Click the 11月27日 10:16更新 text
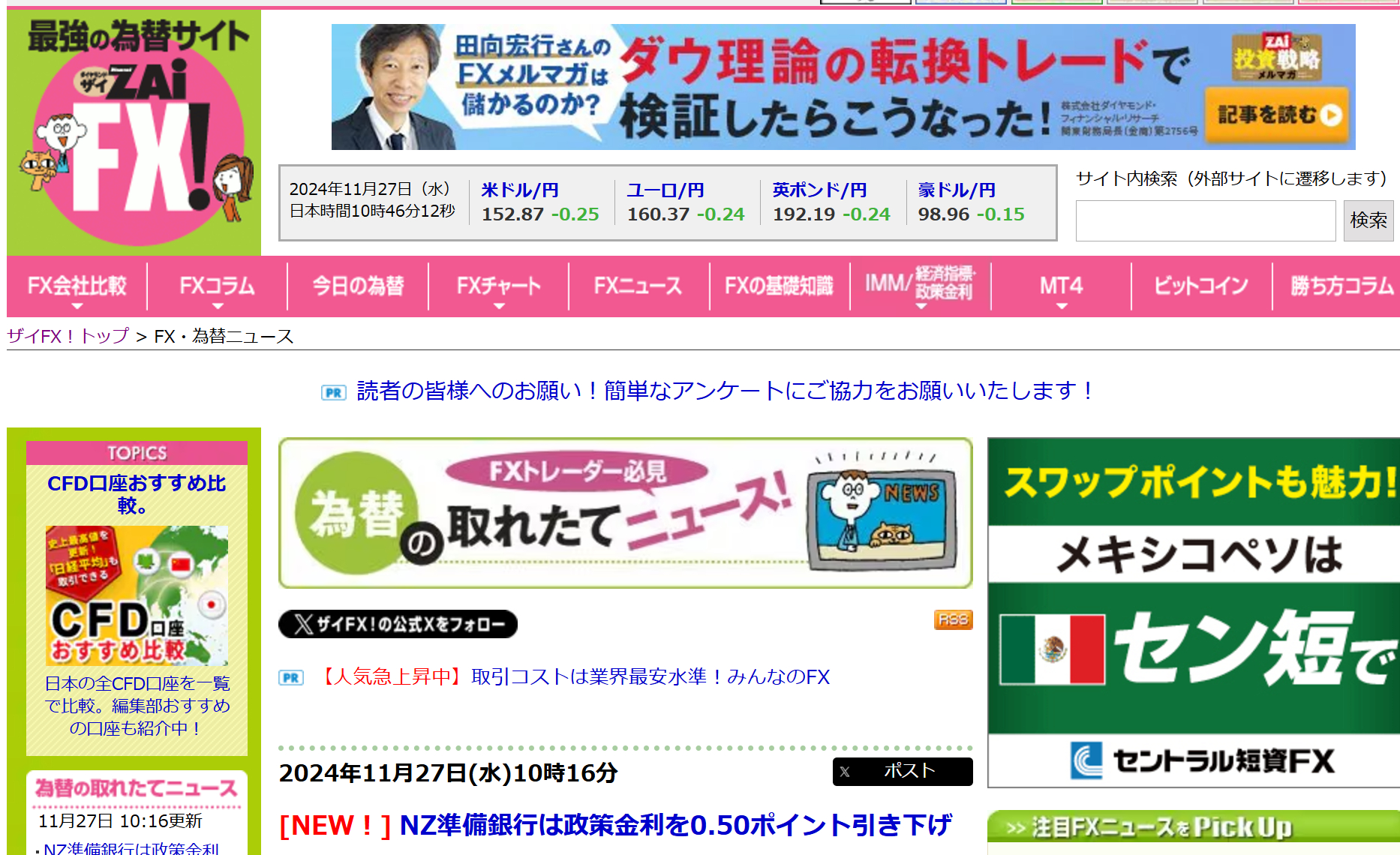Viewport: 1400px width, 855px height. tap(120, 821)
